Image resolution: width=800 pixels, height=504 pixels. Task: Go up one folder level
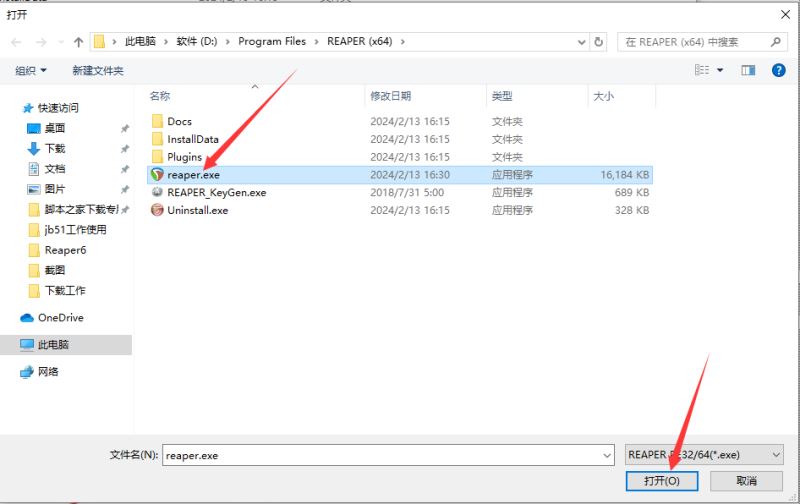click(78, 42)
